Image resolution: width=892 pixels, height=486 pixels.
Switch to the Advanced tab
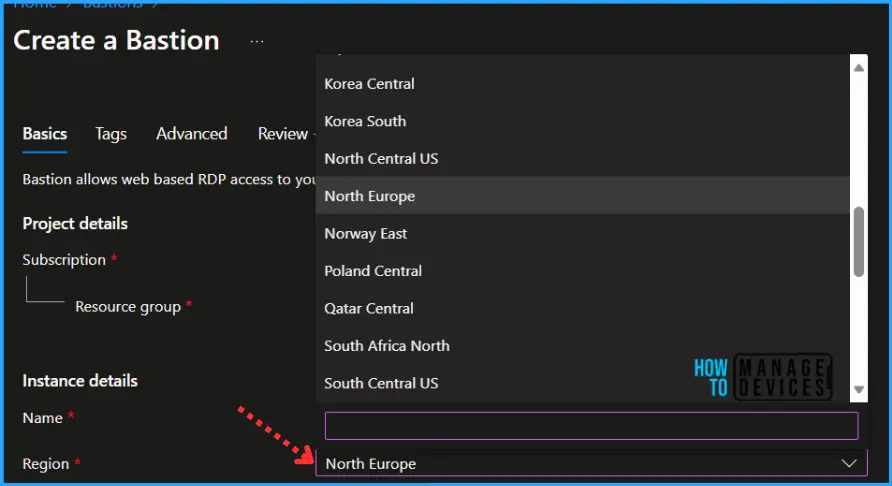click(192, 134)
